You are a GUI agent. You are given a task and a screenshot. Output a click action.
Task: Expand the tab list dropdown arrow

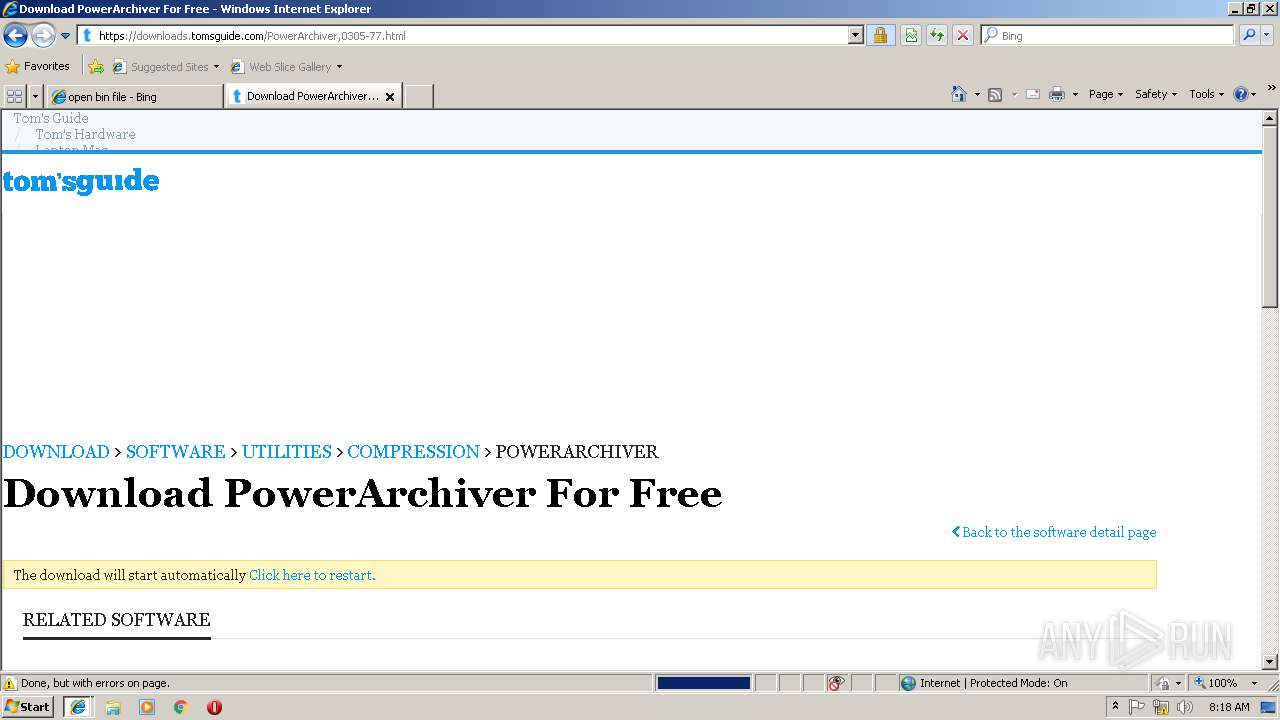(36, 96)
